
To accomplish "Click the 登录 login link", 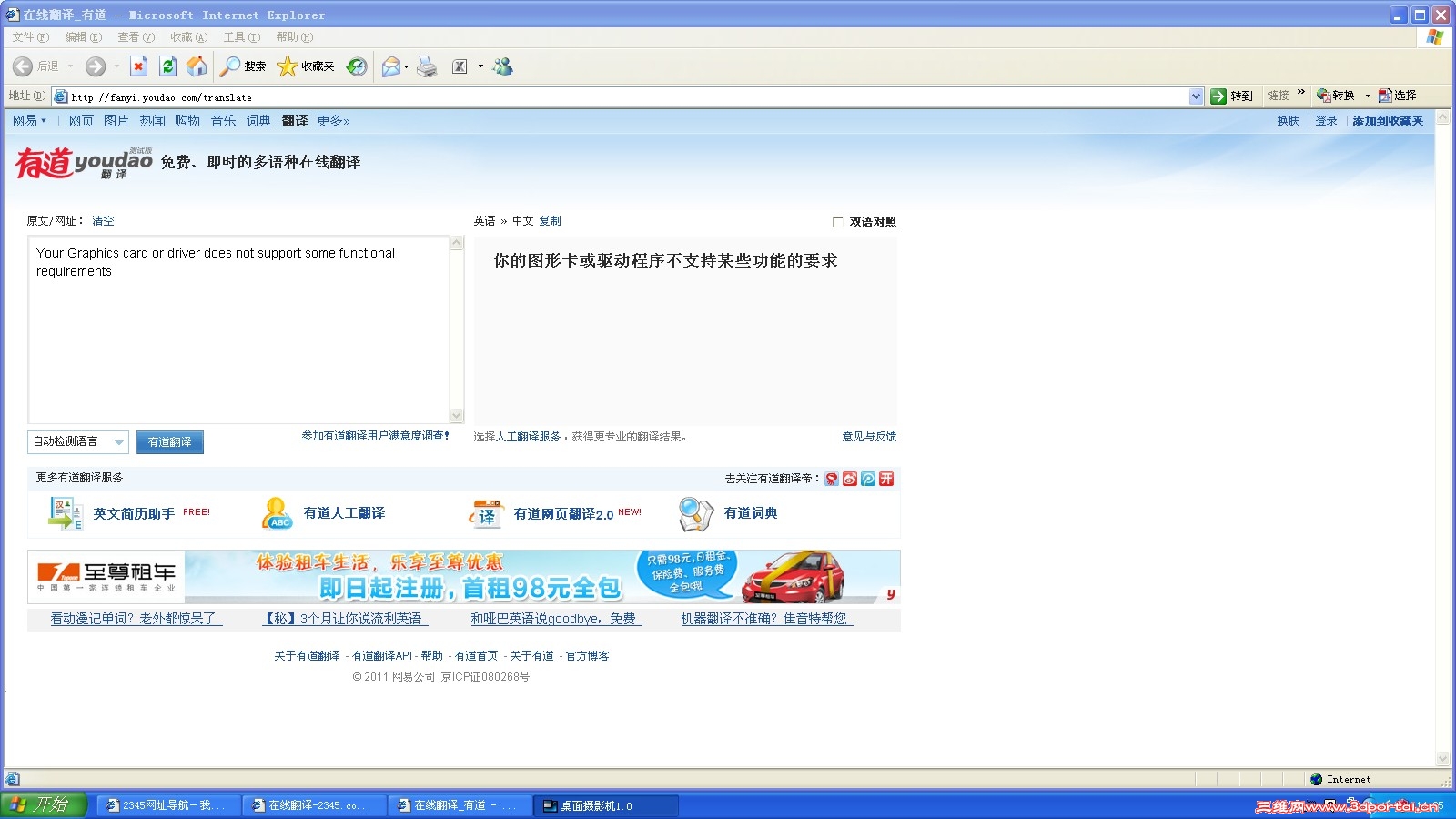I will 1326,121.
